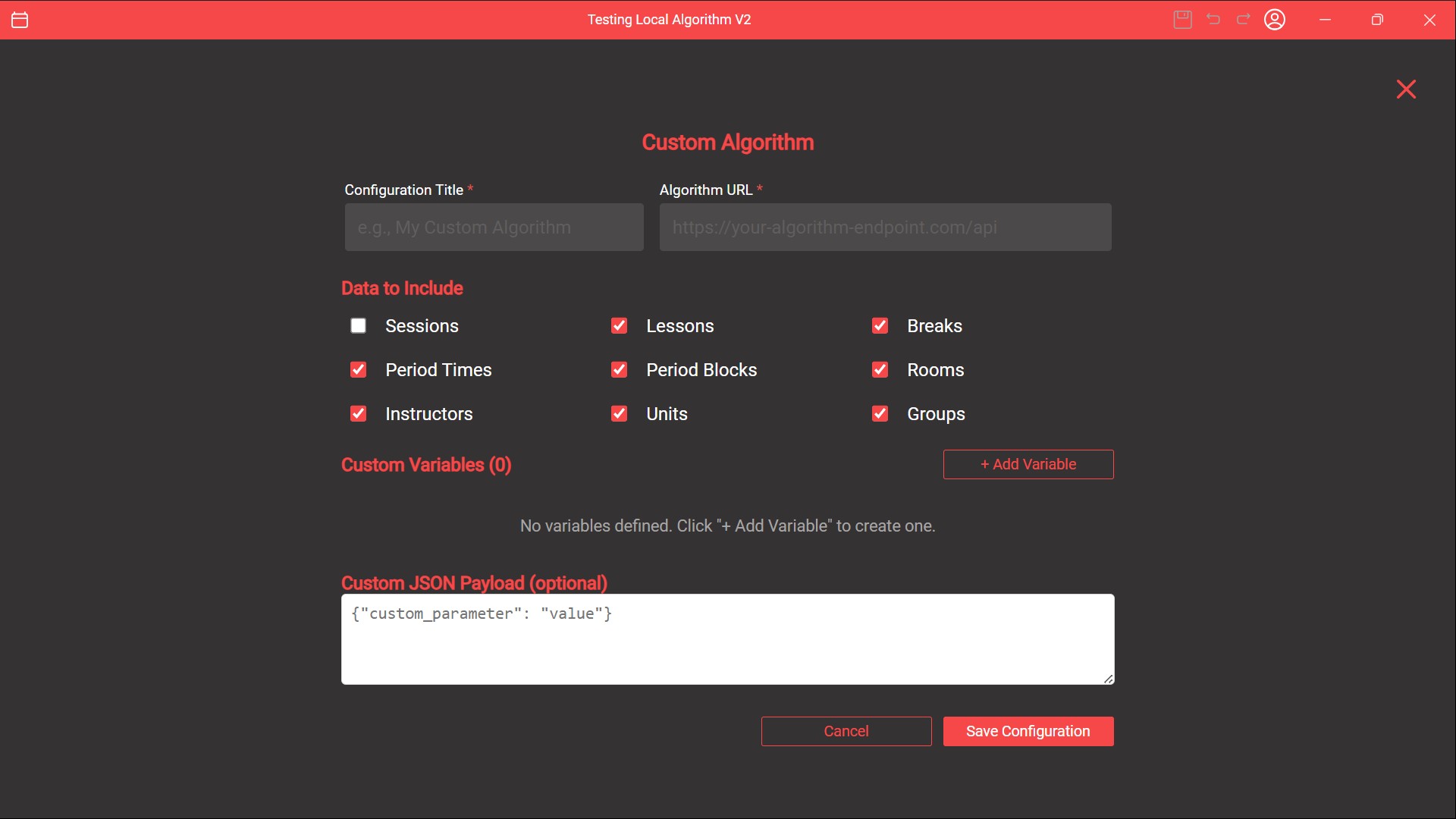
Task: Enable the Sessions checkbox
Action: pyautogui.click(x=359, y=326)
